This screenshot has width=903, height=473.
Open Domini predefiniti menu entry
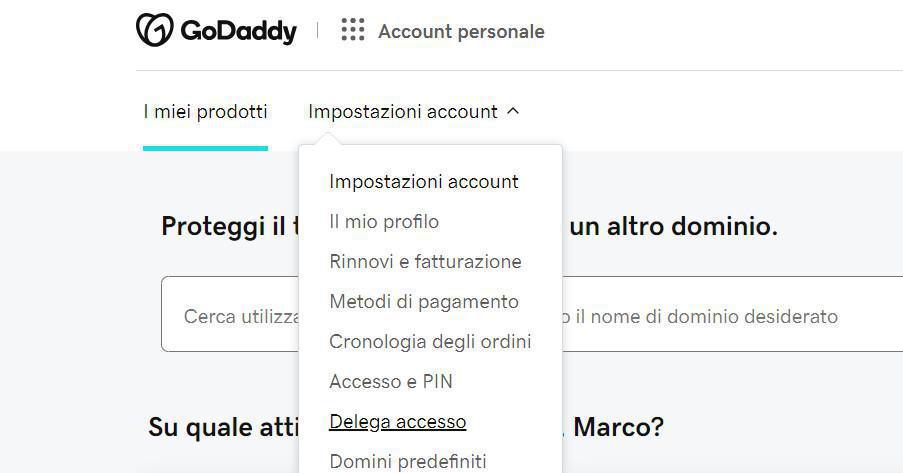(x=407, y=461)
